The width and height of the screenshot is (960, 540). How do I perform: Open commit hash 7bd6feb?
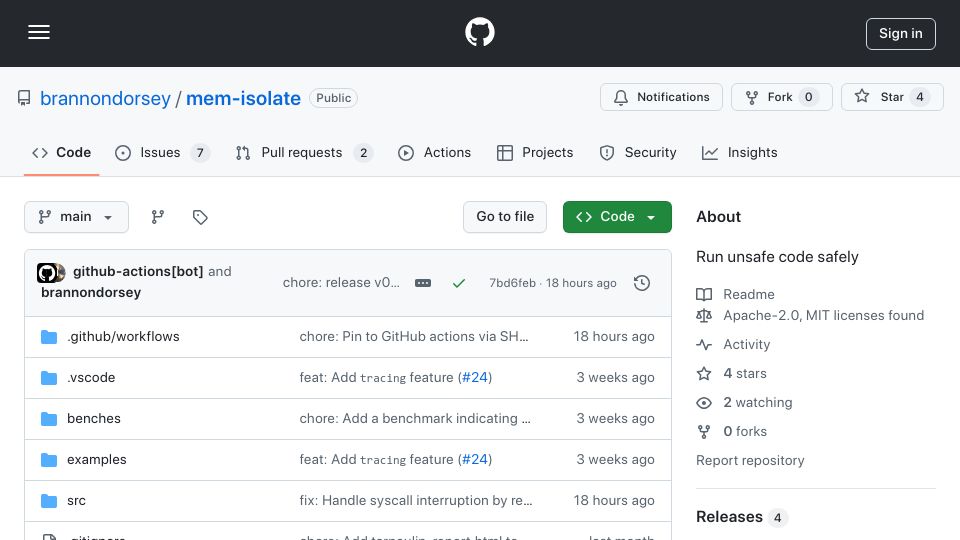click(x=512, y=283)
